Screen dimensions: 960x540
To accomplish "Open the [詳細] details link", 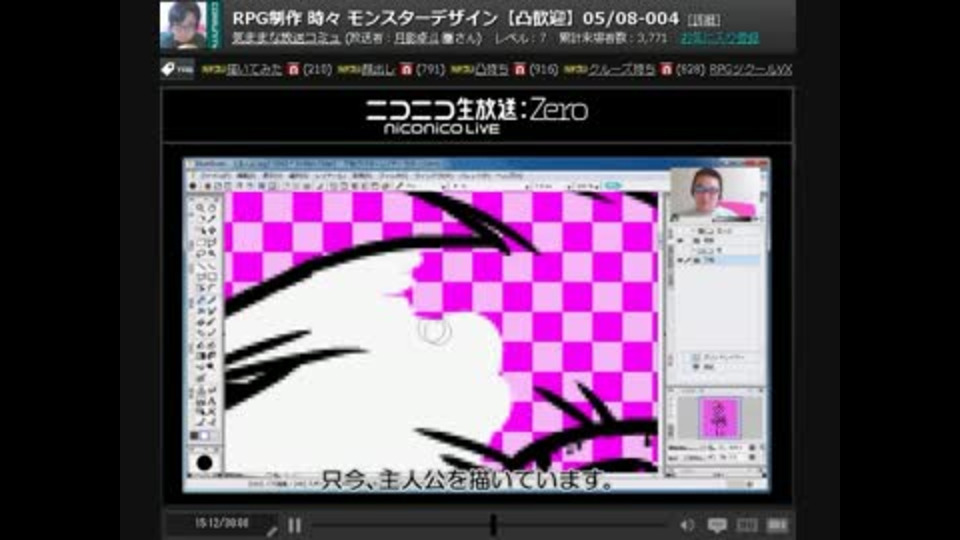I will coord(704,20).
